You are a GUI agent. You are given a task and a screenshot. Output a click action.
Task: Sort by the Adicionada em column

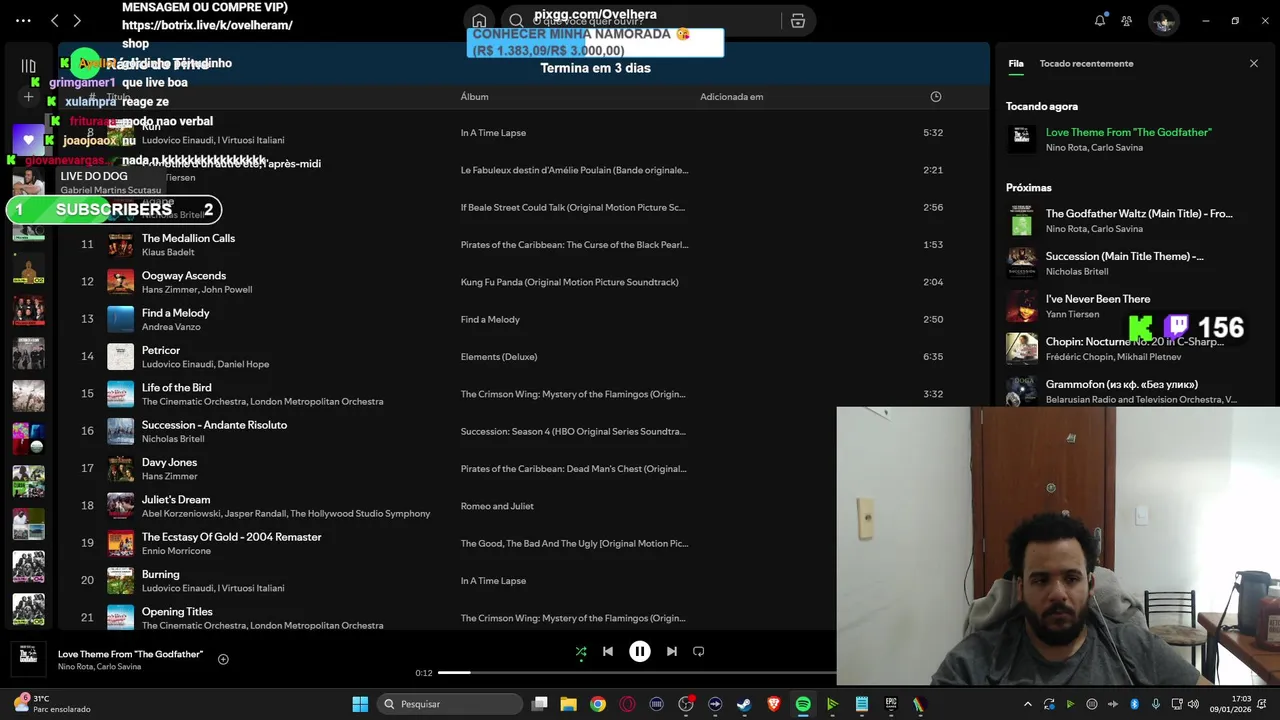(731, 97)
